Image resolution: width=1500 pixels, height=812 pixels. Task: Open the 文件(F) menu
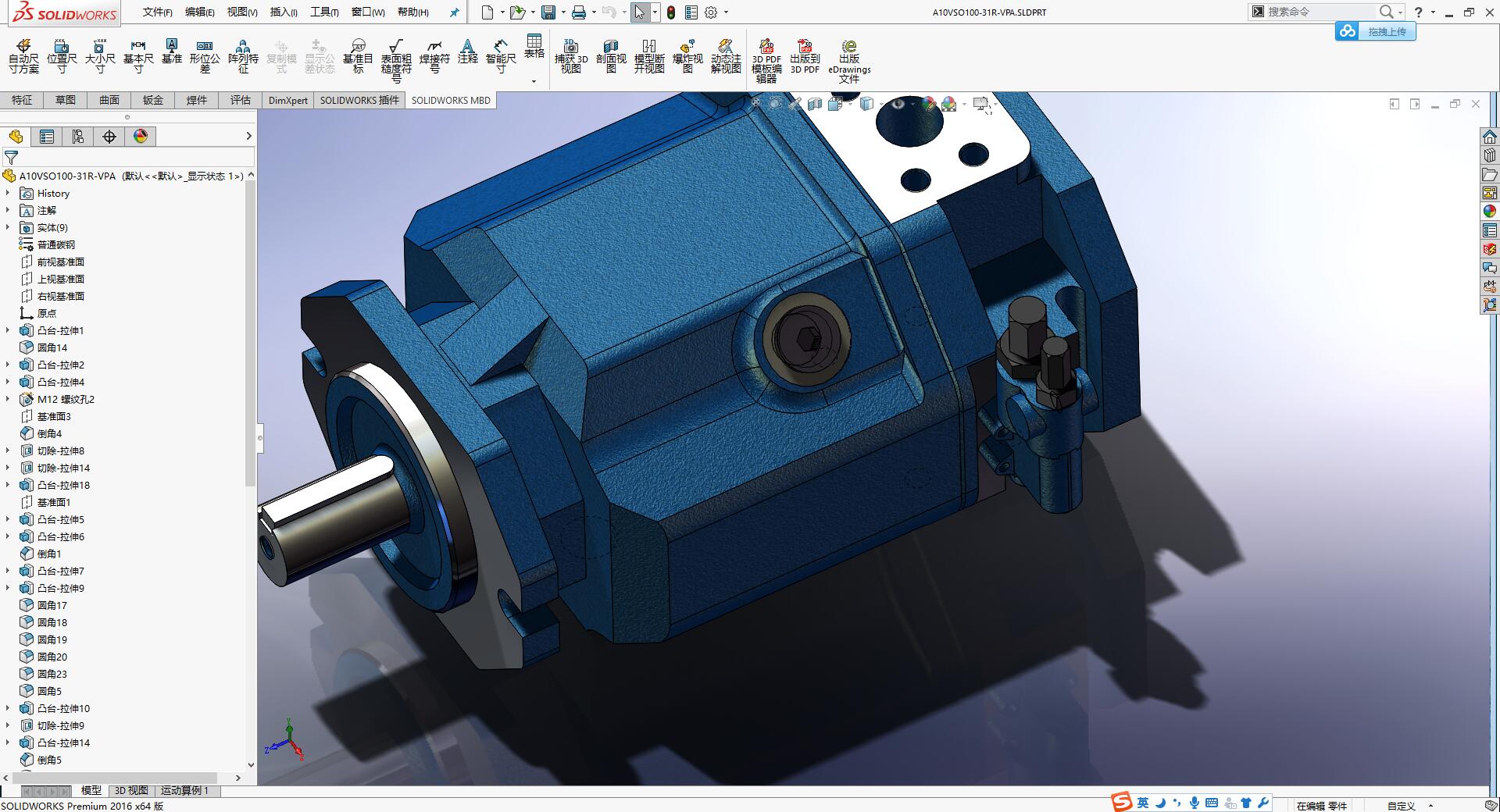point(157,12)
